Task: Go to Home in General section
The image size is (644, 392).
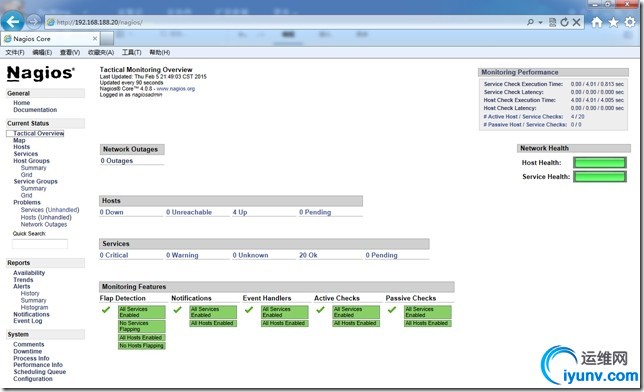Action: [x=21, y=103]
